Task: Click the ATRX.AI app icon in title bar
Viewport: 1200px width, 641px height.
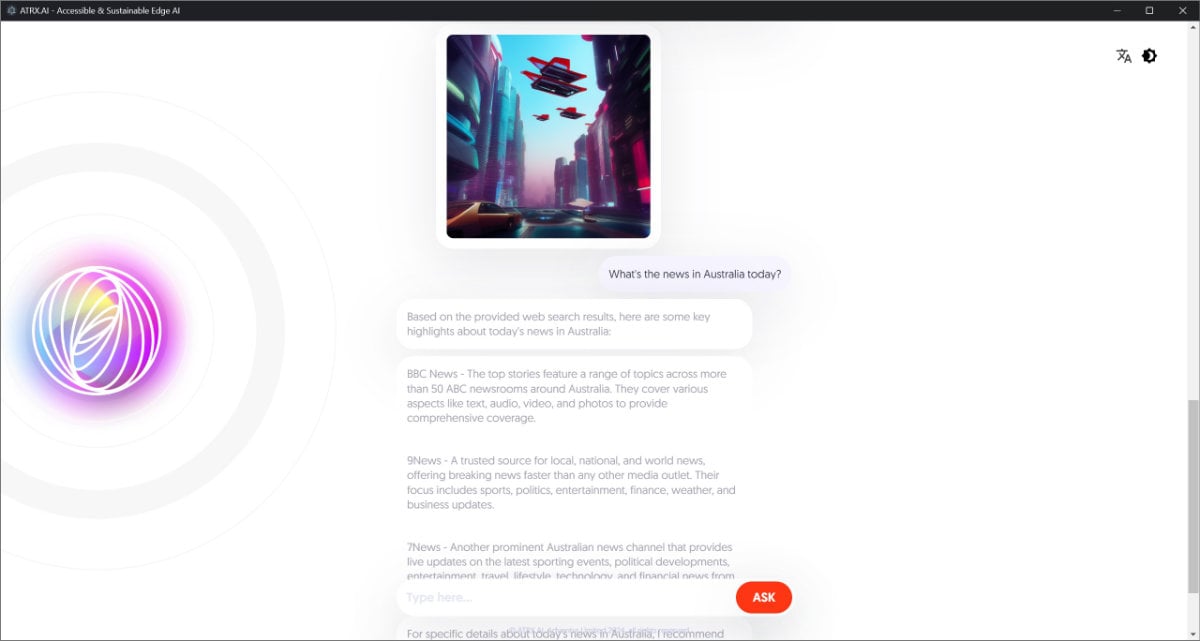Action: (x=10, y=10)
